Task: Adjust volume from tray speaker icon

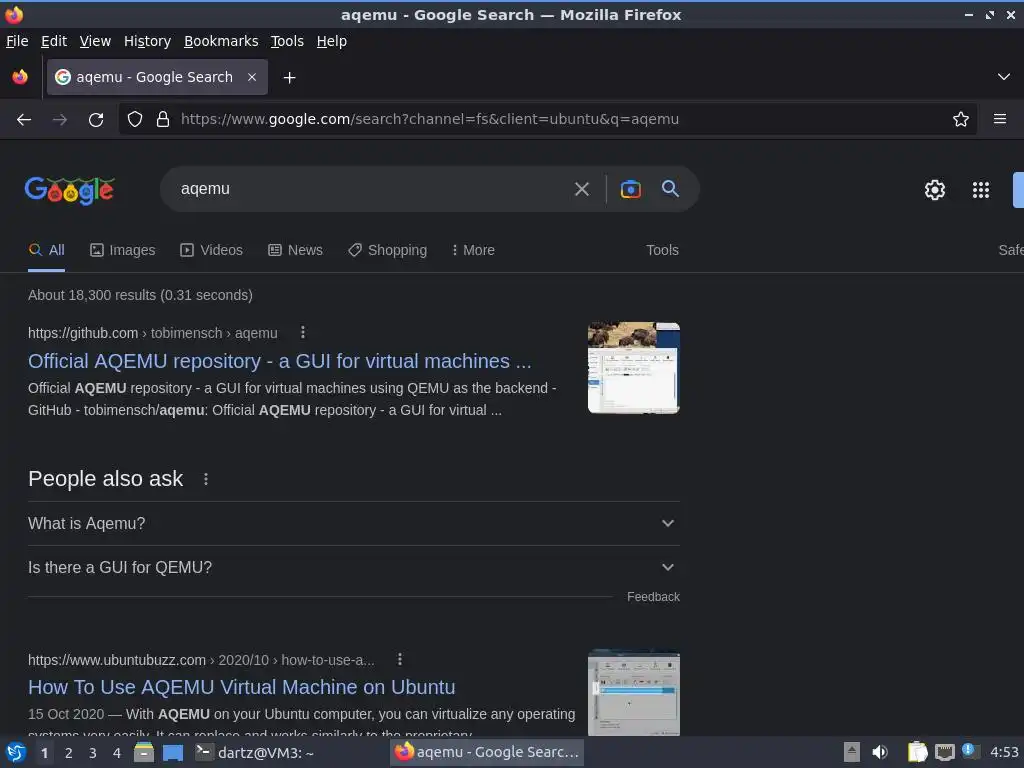Action: pyautogui.click(x=880, y=752)
